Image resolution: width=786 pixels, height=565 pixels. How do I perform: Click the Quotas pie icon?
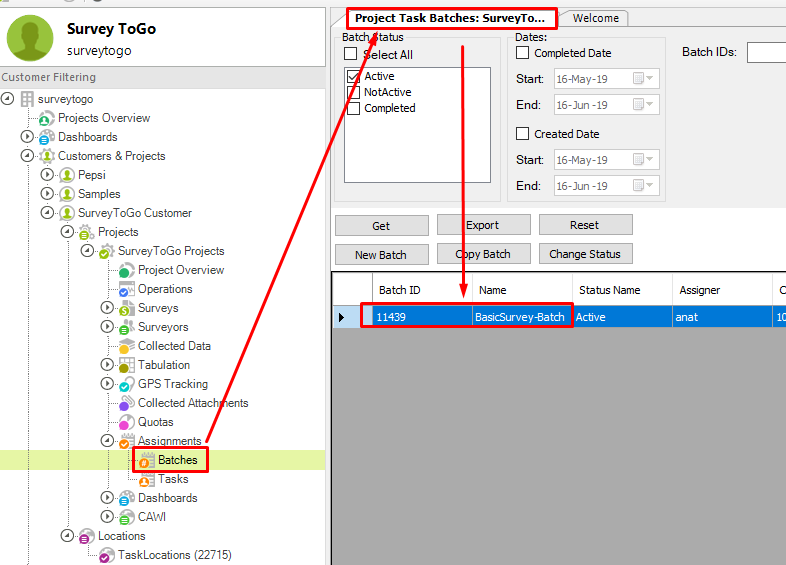pos(126,422)
